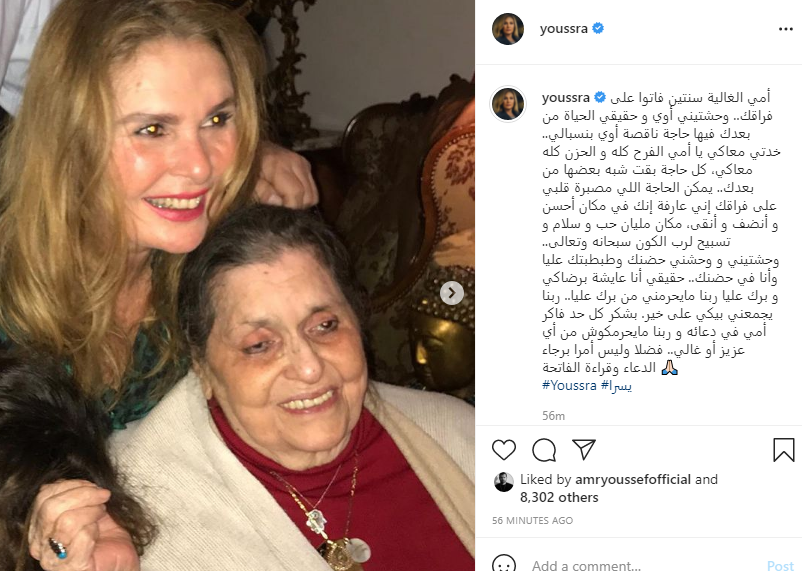The height and width of the screenshot is (571, 802).
Task: Click the youssra profile picture in header
Action: 508,29
